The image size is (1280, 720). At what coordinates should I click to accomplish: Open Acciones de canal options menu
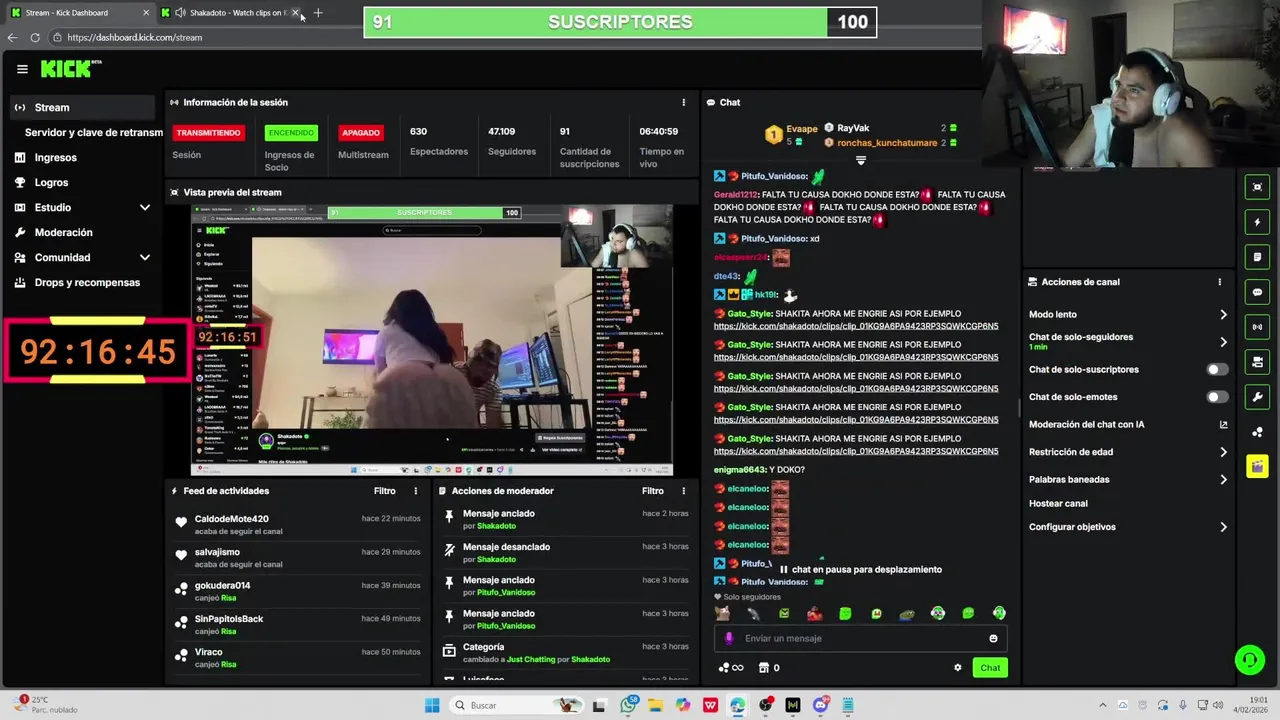point(1220,282)
